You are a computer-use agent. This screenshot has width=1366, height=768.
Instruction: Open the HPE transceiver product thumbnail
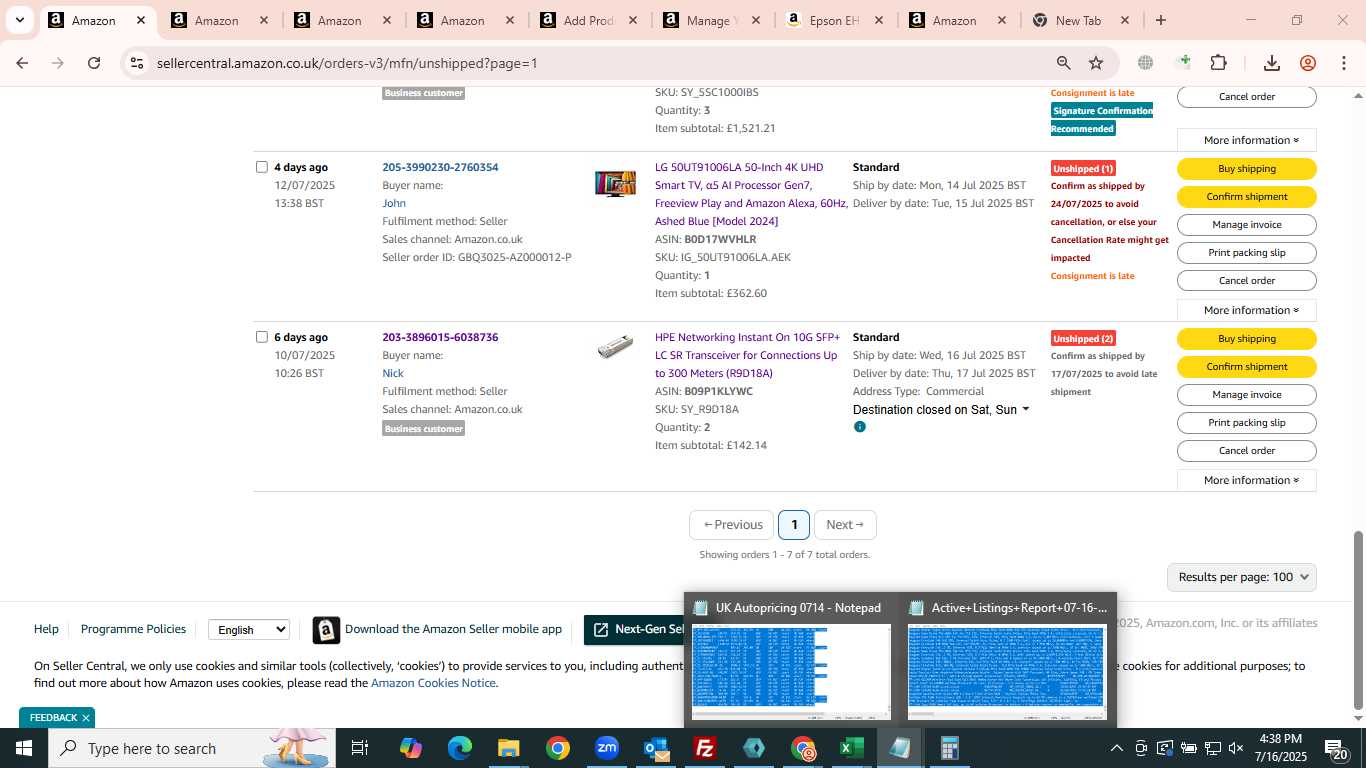(x=615, y=347)
